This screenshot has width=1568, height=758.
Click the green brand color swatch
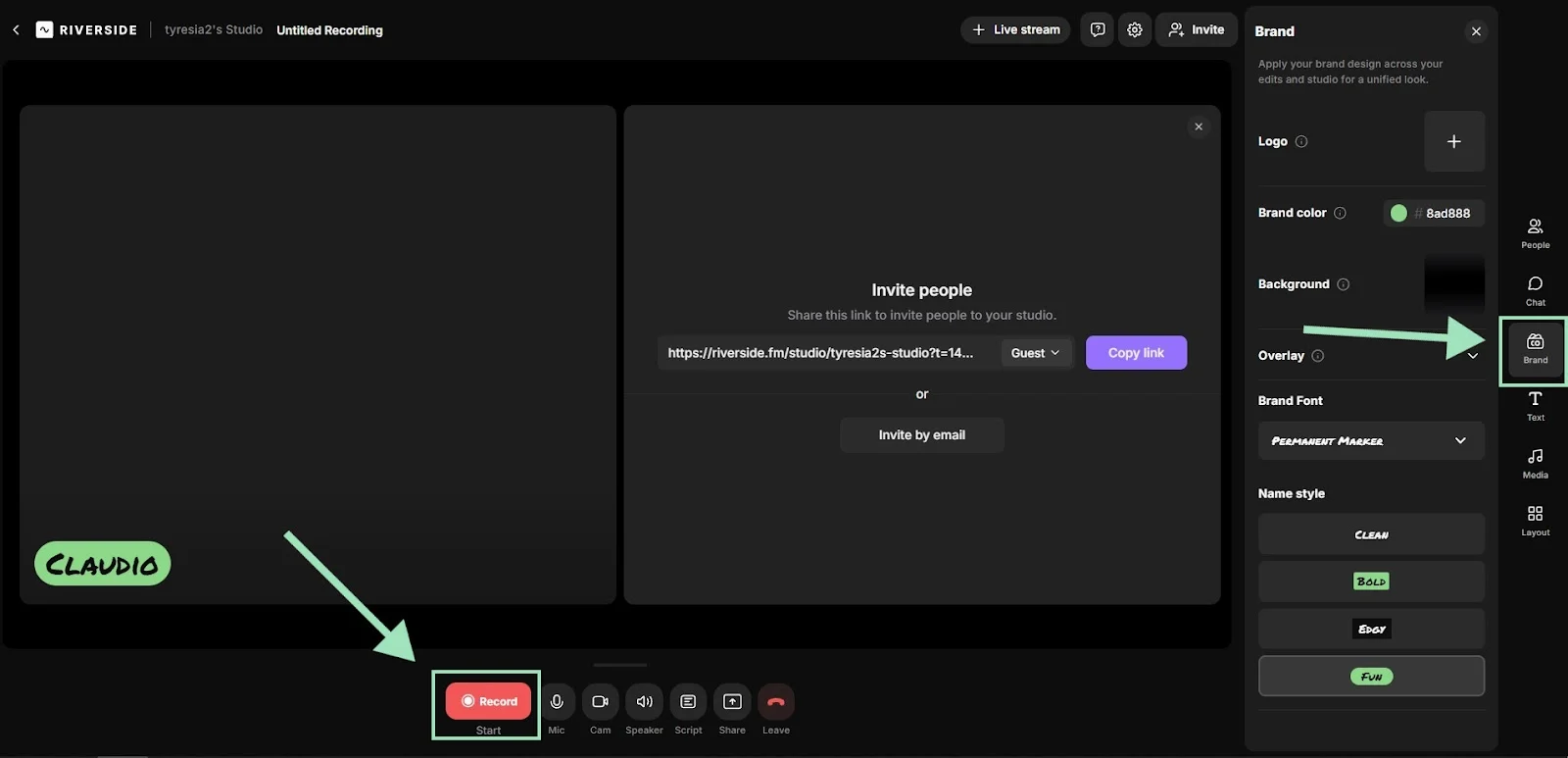1398,213
